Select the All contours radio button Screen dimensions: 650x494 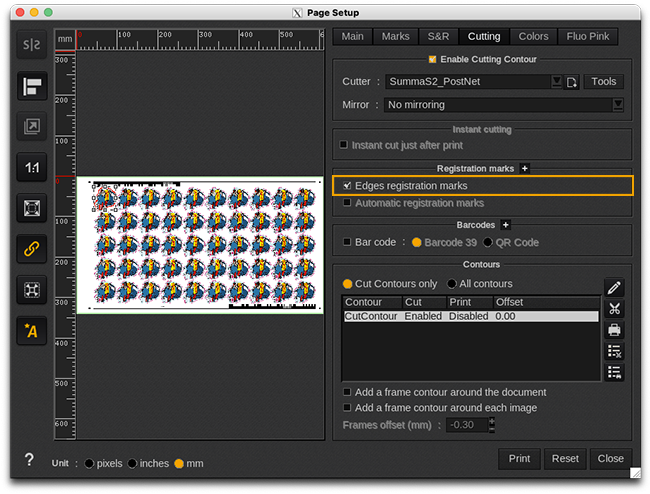(452, 284)
